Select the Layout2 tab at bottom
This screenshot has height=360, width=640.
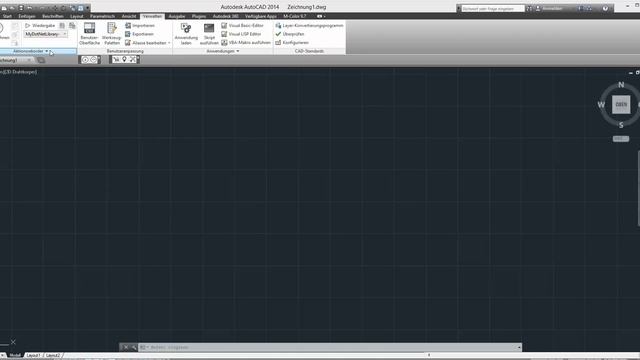click(53, 356)
